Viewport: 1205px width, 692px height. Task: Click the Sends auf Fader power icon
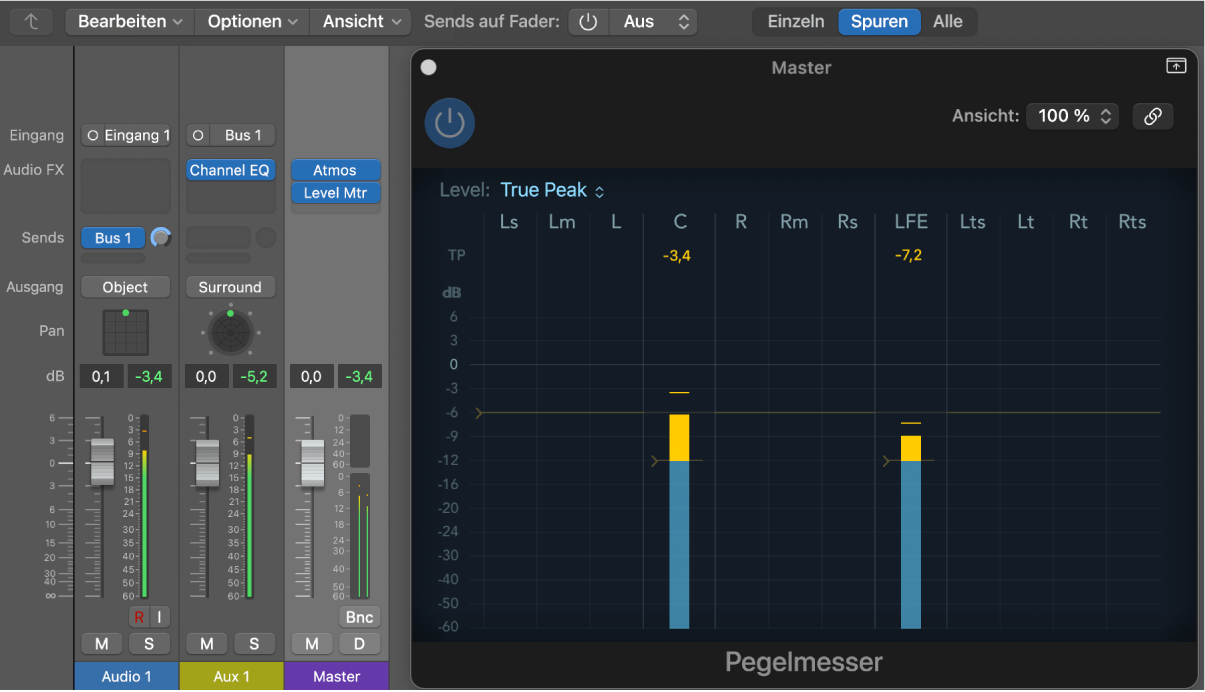point(588,21)
